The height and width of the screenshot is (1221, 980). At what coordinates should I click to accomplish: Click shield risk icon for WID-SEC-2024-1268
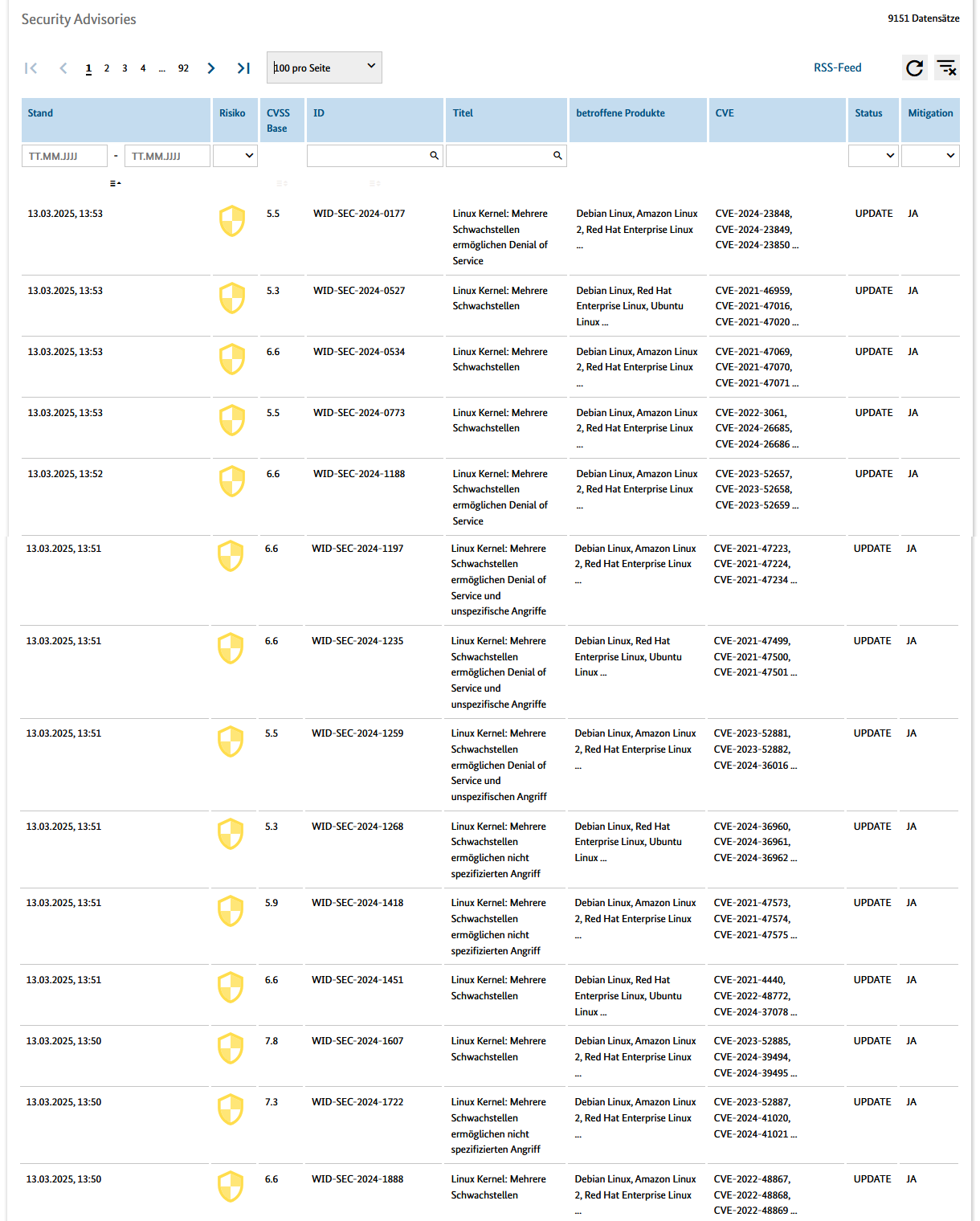tap(231, 834)
